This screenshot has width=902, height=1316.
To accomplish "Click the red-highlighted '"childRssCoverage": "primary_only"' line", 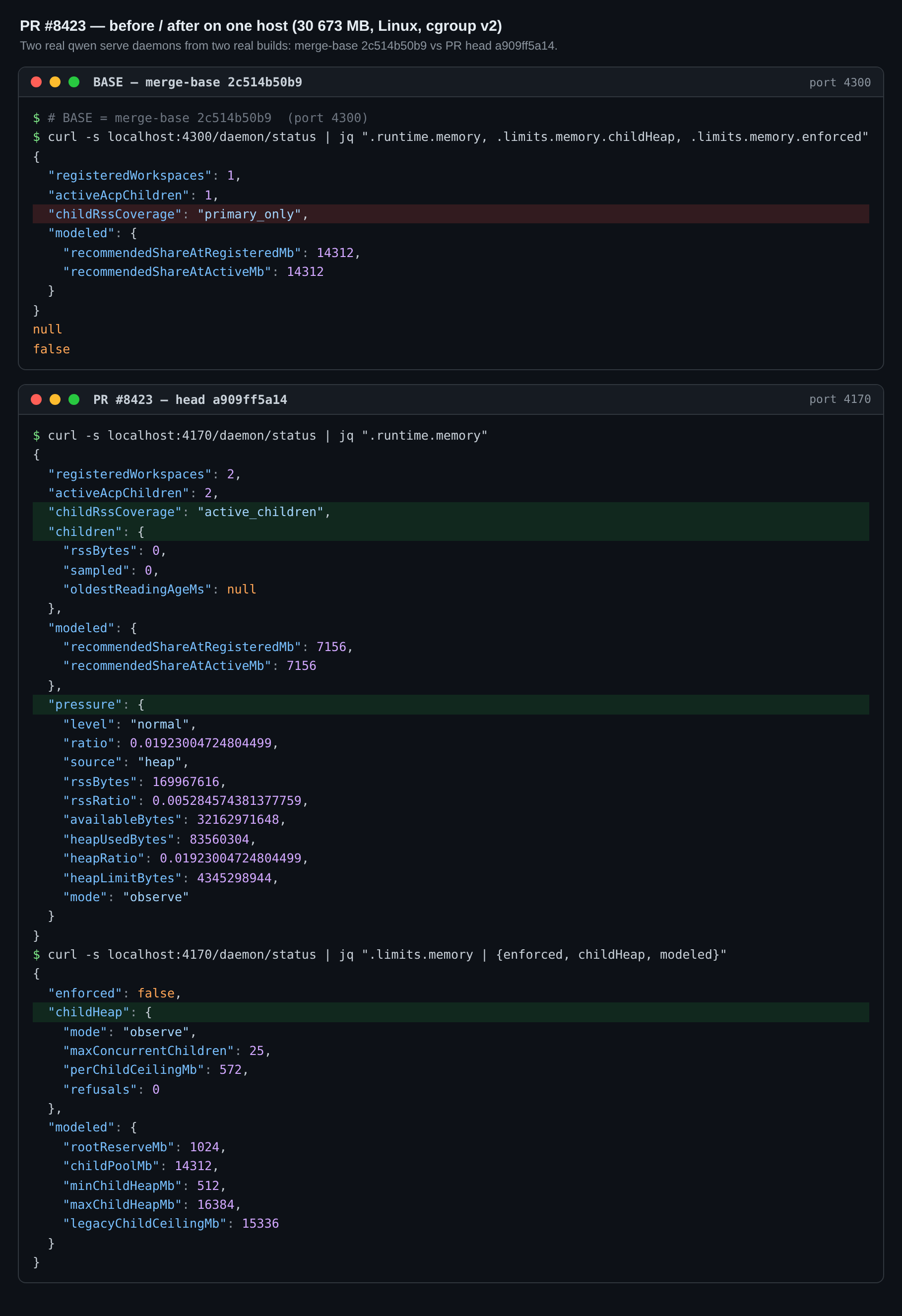I will coord(451,214).
